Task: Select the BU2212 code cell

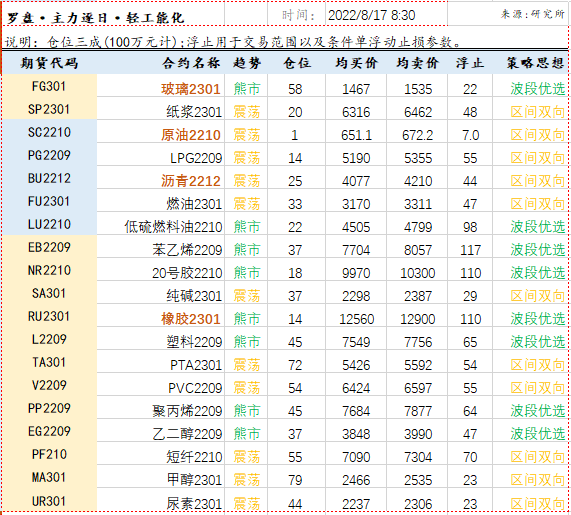Action: click(x=49, y=178)
